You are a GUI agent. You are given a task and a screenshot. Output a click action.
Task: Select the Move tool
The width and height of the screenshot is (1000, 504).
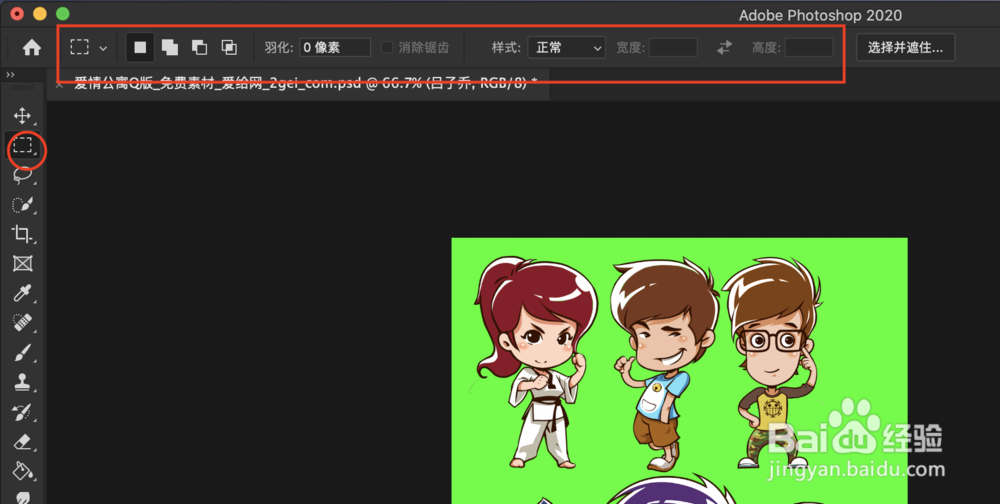(x=22, y=115)
